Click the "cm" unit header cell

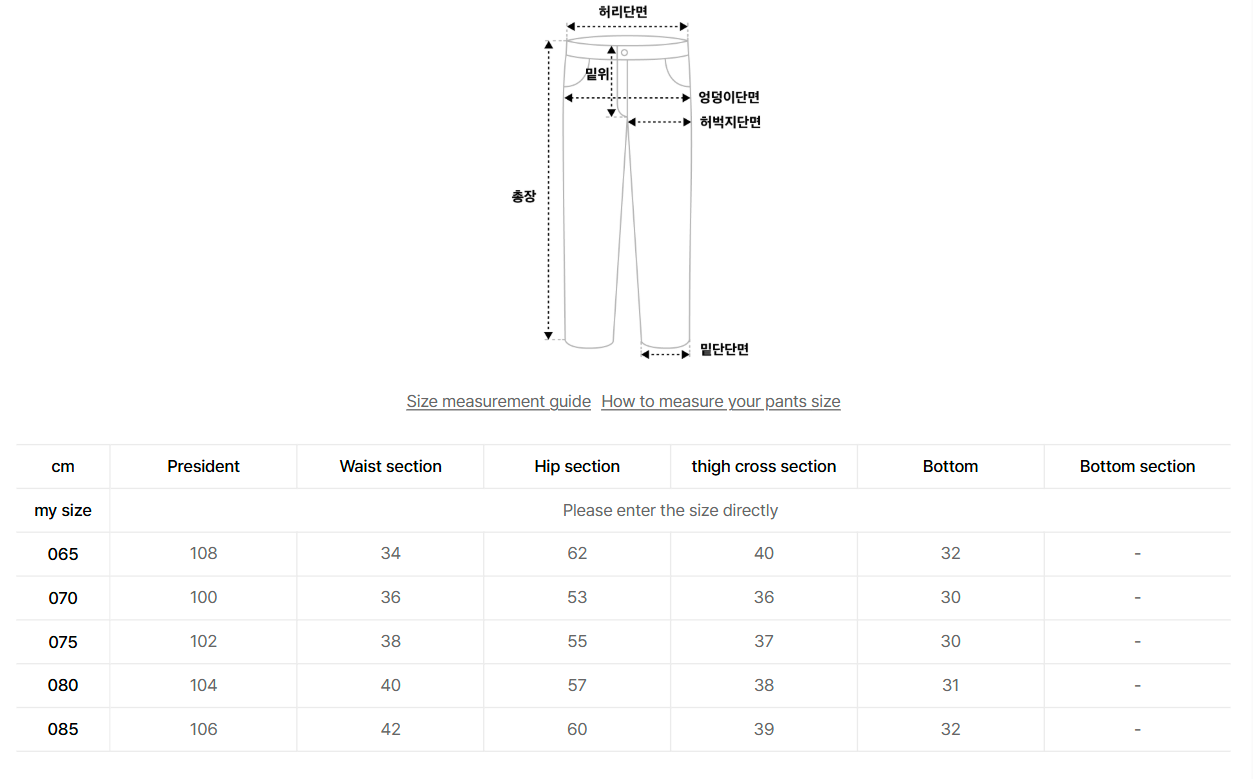click(x=63, y=467)
